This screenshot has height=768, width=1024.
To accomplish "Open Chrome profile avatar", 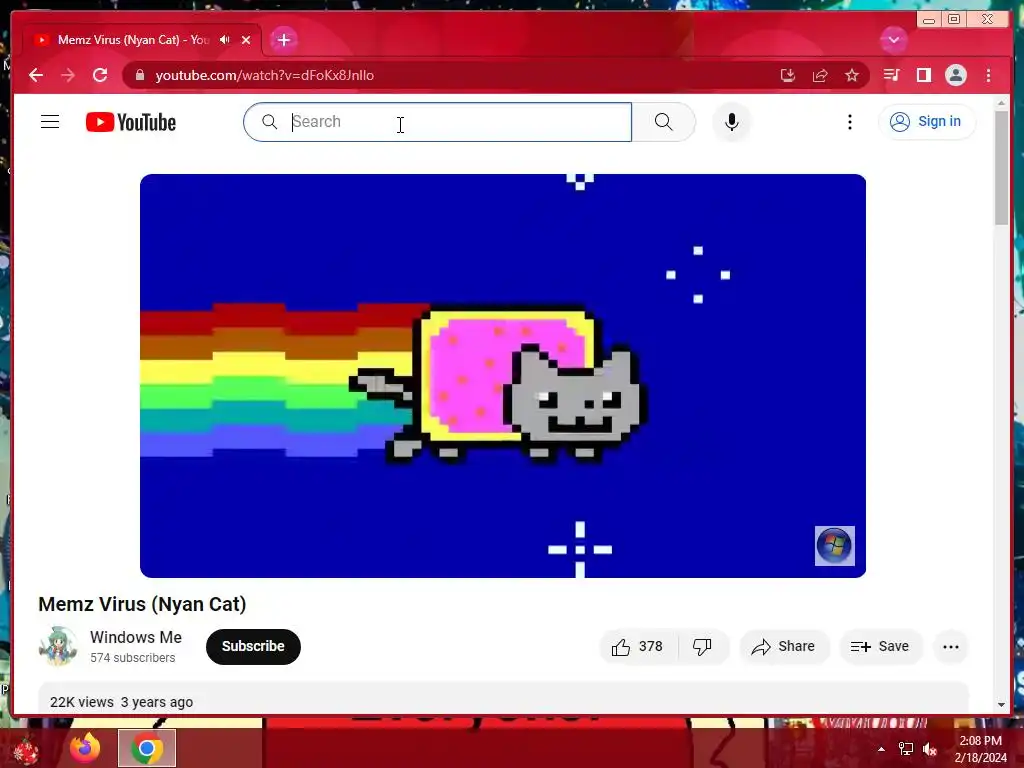I will 955,75.
